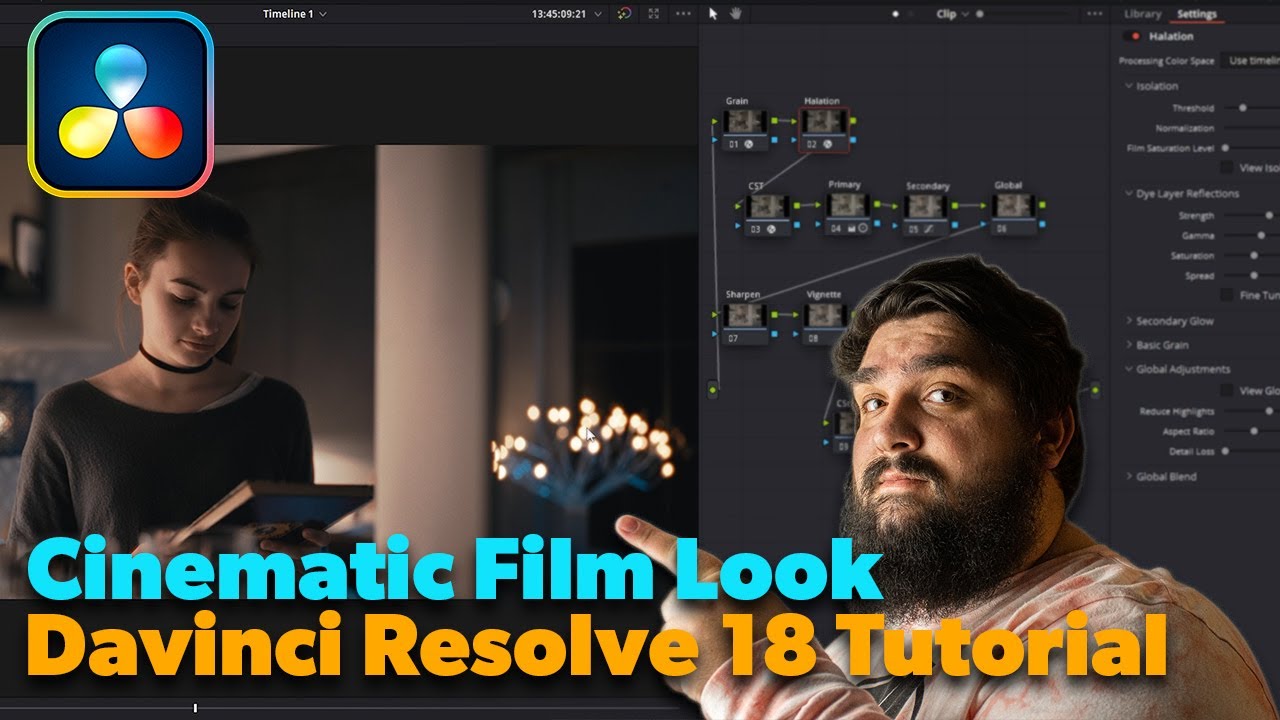
Task: Toggle the Halation effect enable switch
Action: (1133, 36)
